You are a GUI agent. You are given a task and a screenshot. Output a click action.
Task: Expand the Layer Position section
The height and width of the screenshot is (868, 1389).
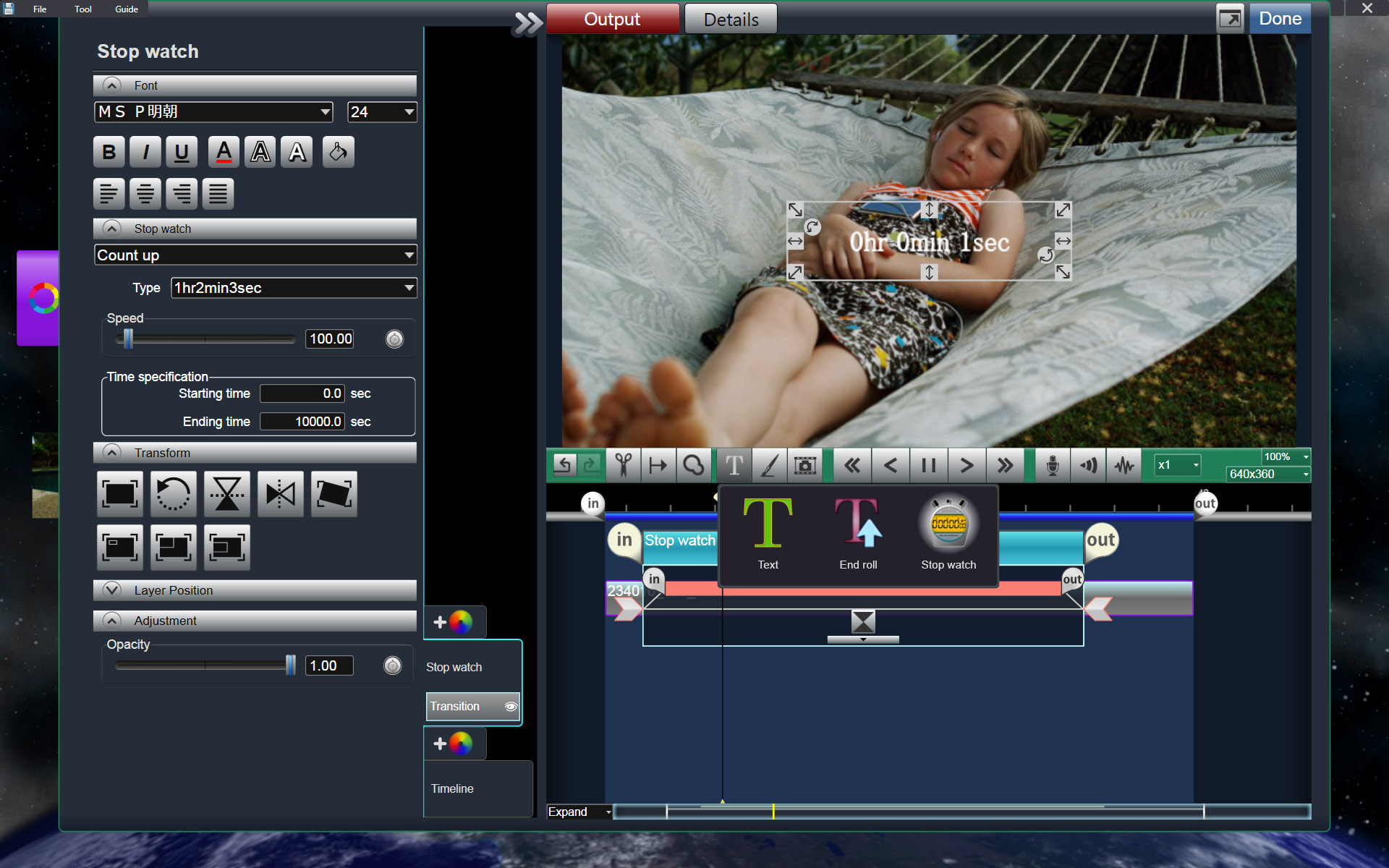tap(112, 590)
